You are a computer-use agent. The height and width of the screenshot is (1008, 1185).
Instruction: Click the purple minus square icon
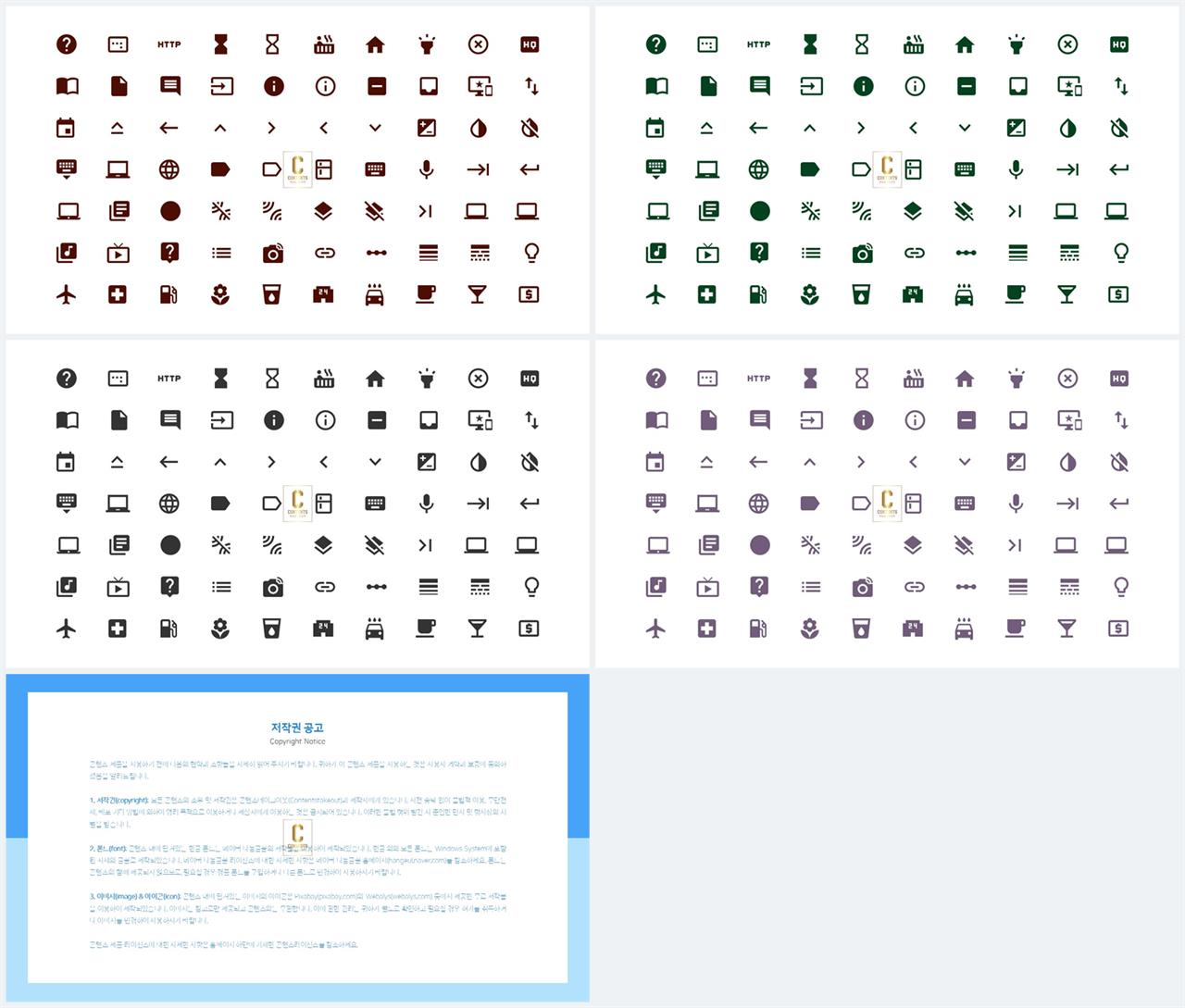[967, 420]
